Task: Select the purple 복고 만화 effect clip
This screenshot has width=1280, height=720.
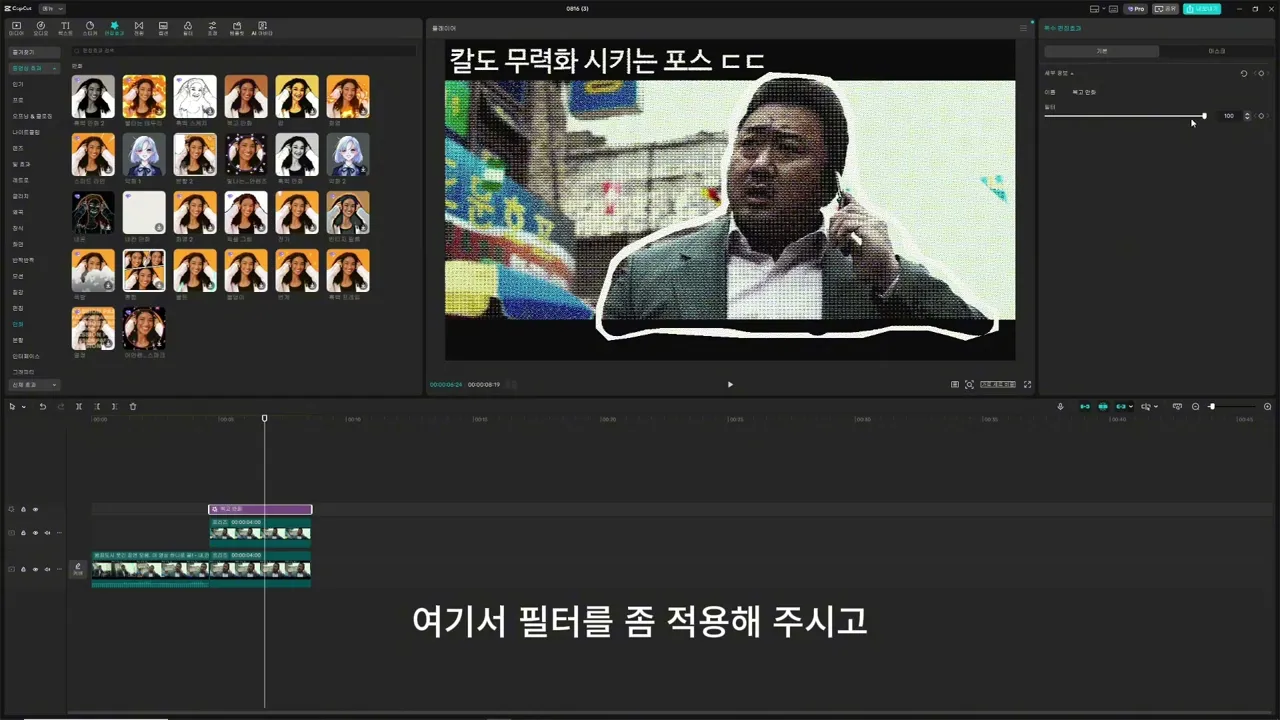Action: click(x=260, y=509)
